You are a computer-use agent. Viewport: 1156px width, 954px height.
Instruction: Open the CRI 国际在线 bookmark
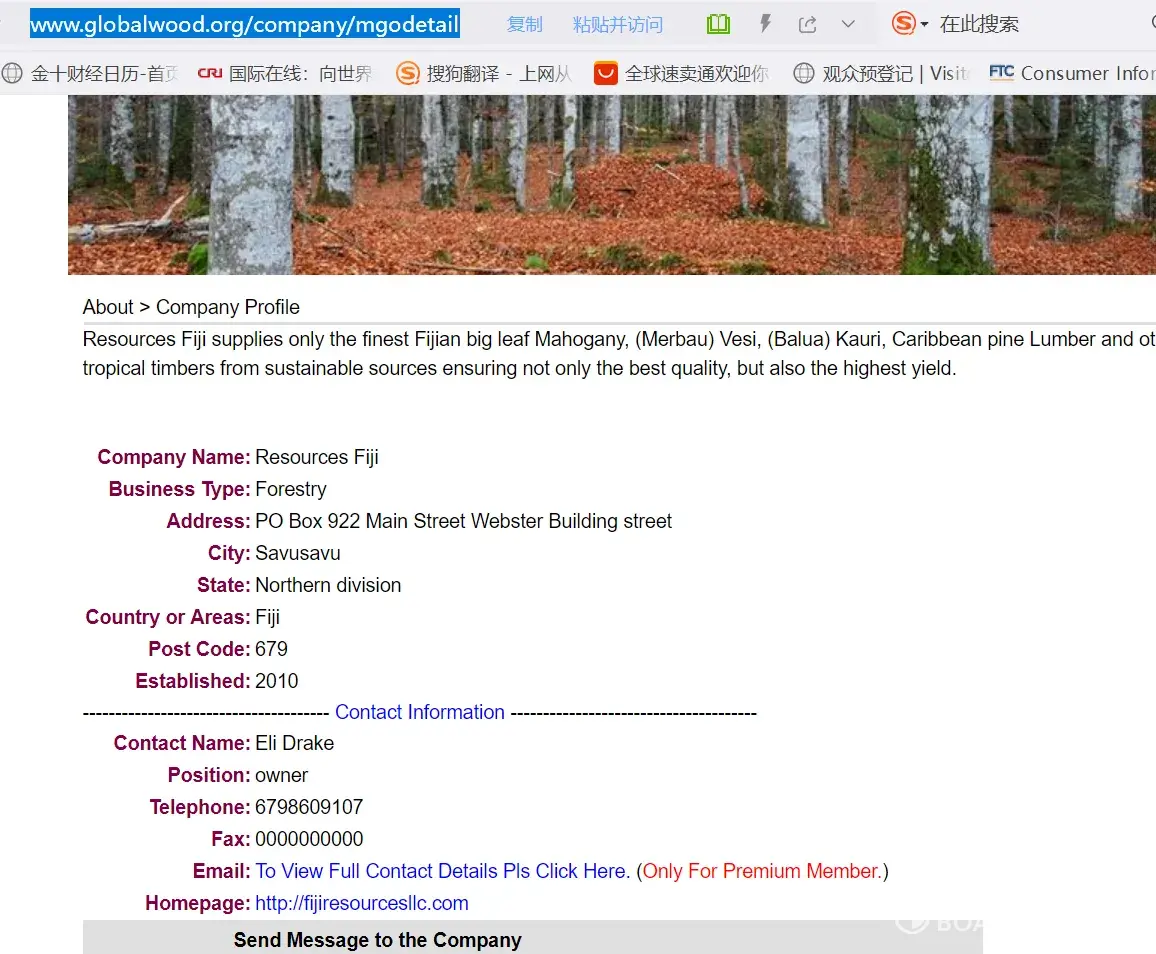pos(288,73)
